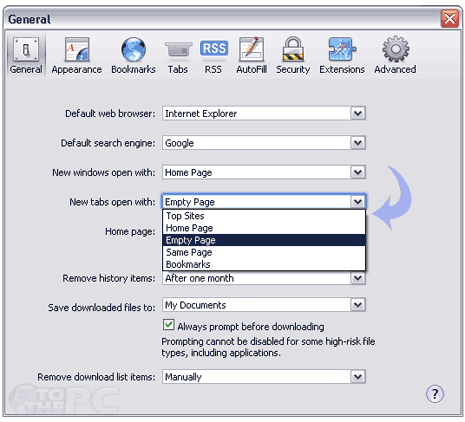
Task: Choose Same Page from the open list
Action: pos(264,252)
